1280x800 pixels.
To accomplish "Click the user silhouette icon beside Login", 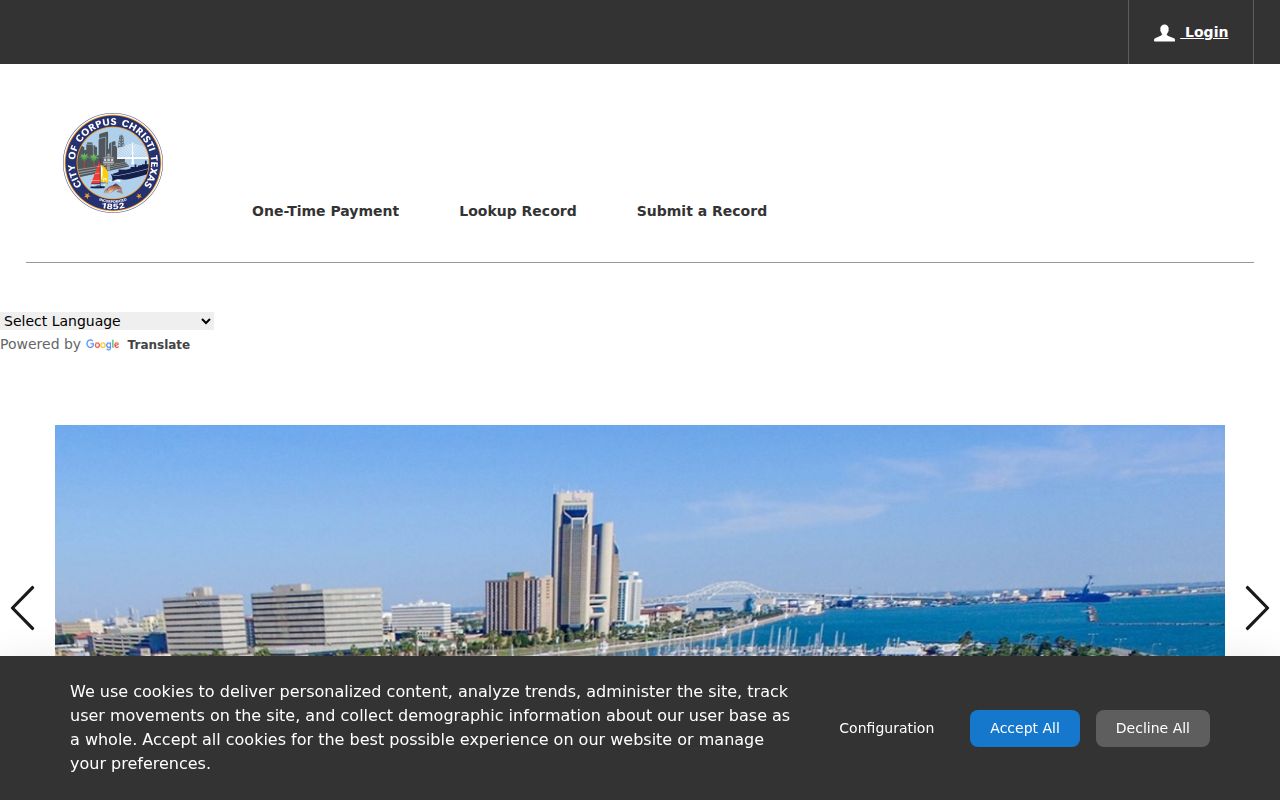I will click(1164, 33).
